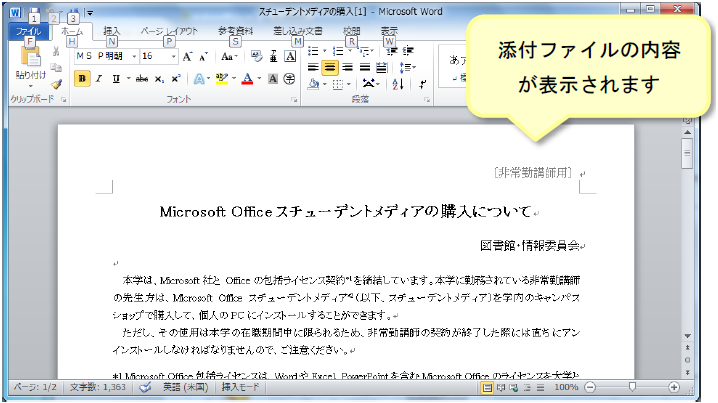
Task: Click the text highlight color yellow button
Action: click(x=222, y=79)
